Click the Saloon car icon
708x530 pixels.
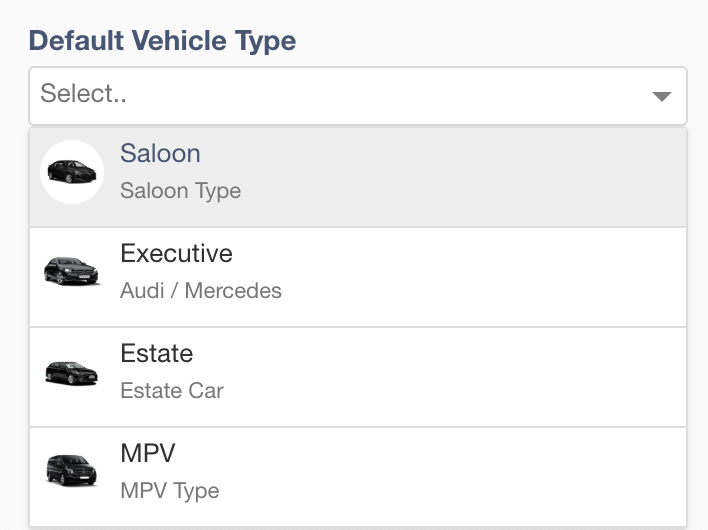(72, 172)
